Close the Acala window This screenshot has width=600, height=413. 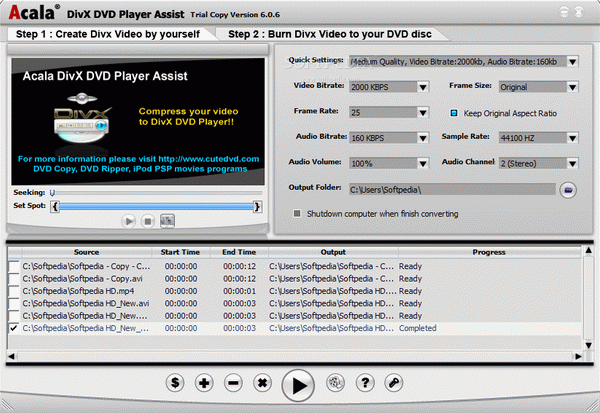coord(579,12)
